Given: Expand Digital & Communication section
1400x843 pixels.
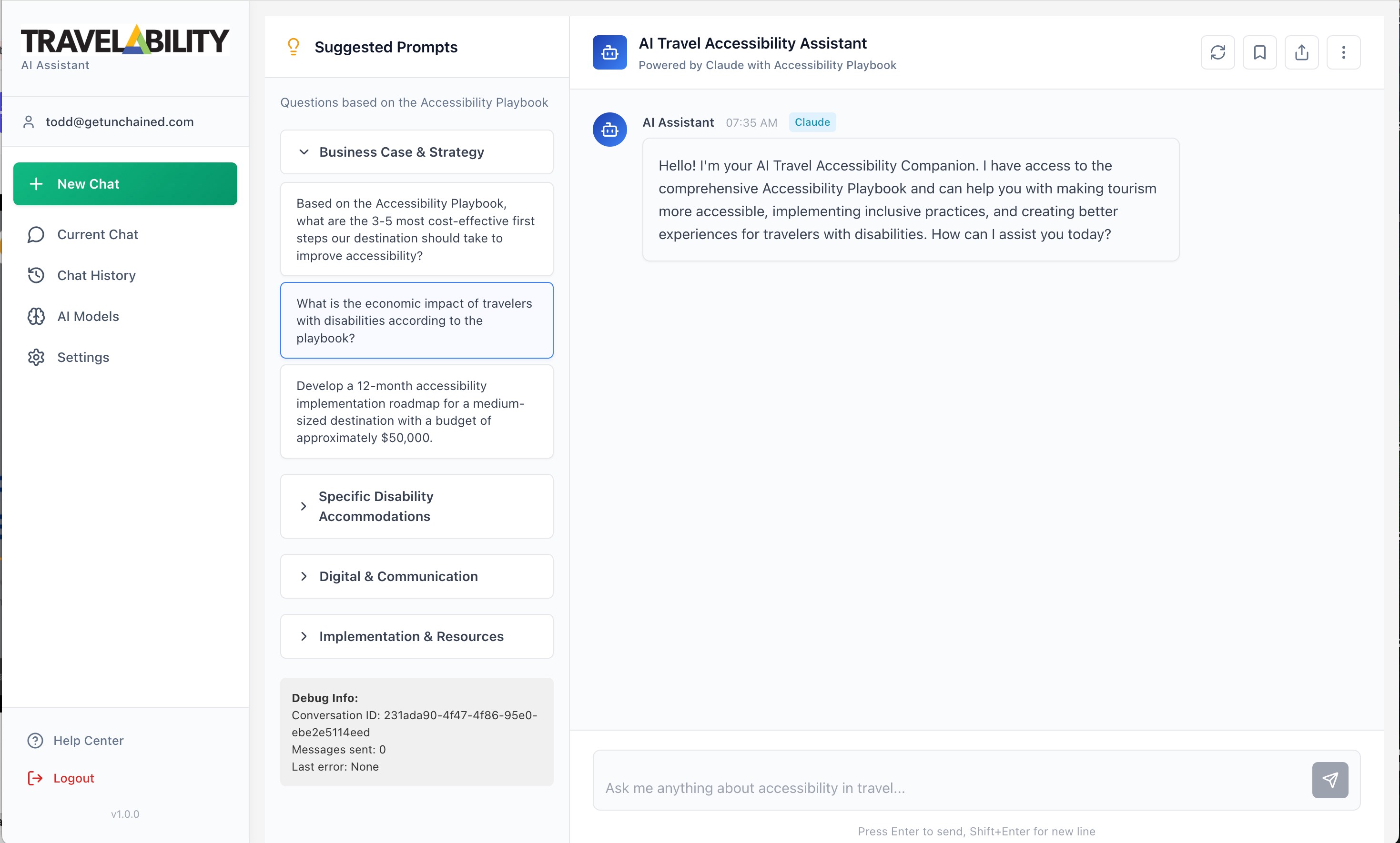Looking at the screenshot, I should [x=416, y=576].
